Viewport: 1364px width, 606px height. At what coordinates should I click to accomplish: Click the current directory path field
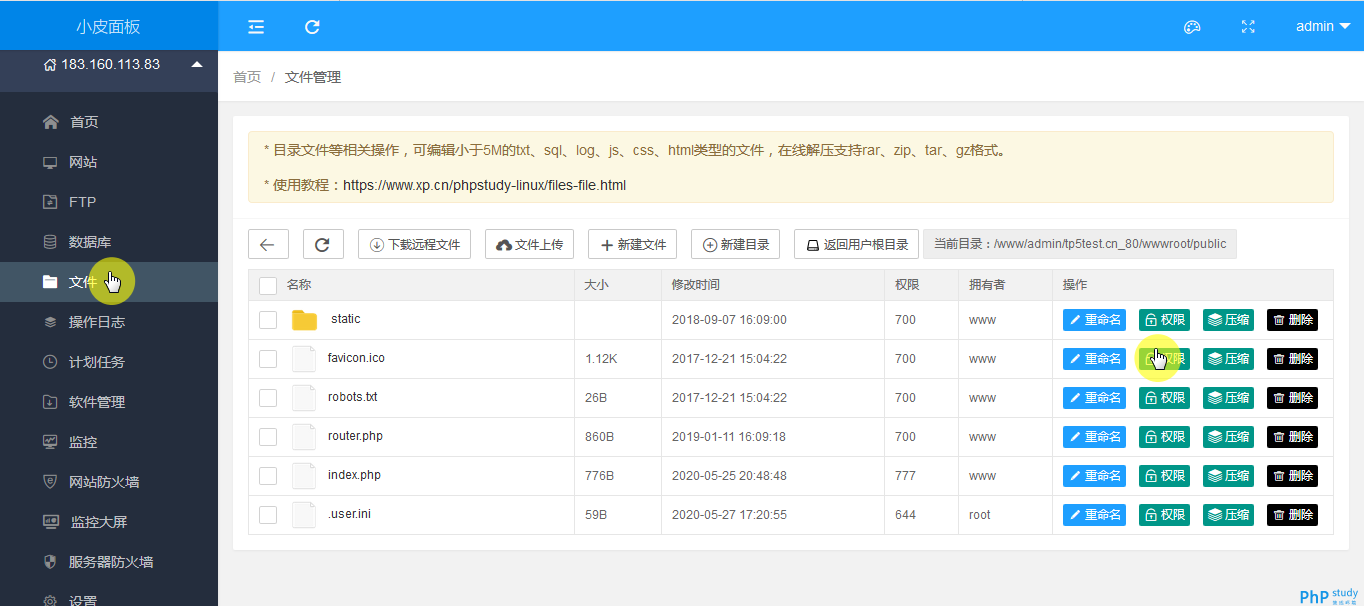tap(1080, 244)
